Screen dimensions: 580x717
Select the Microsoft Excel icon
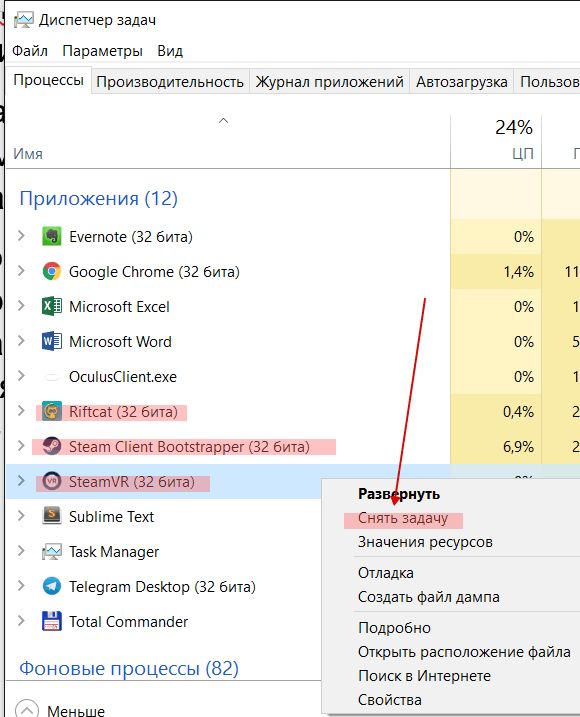click(52, 306)
